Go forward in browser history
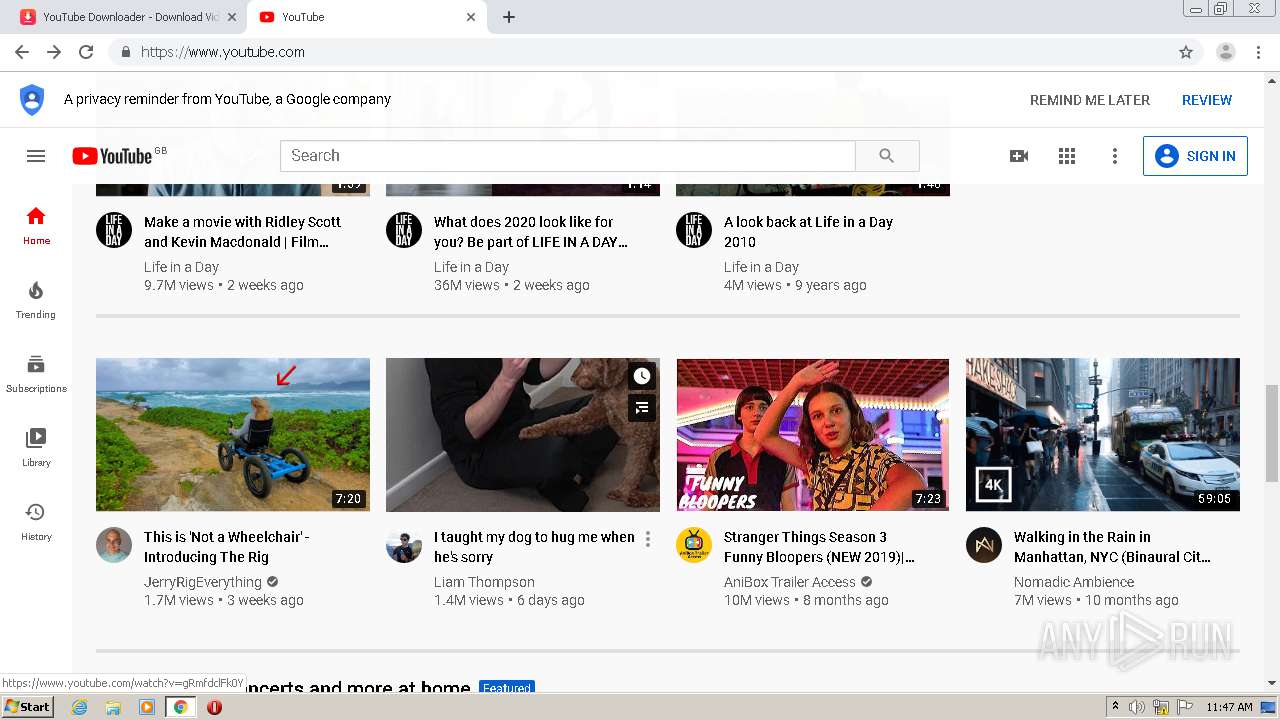Screen dimensions: 1280x720 54,52
